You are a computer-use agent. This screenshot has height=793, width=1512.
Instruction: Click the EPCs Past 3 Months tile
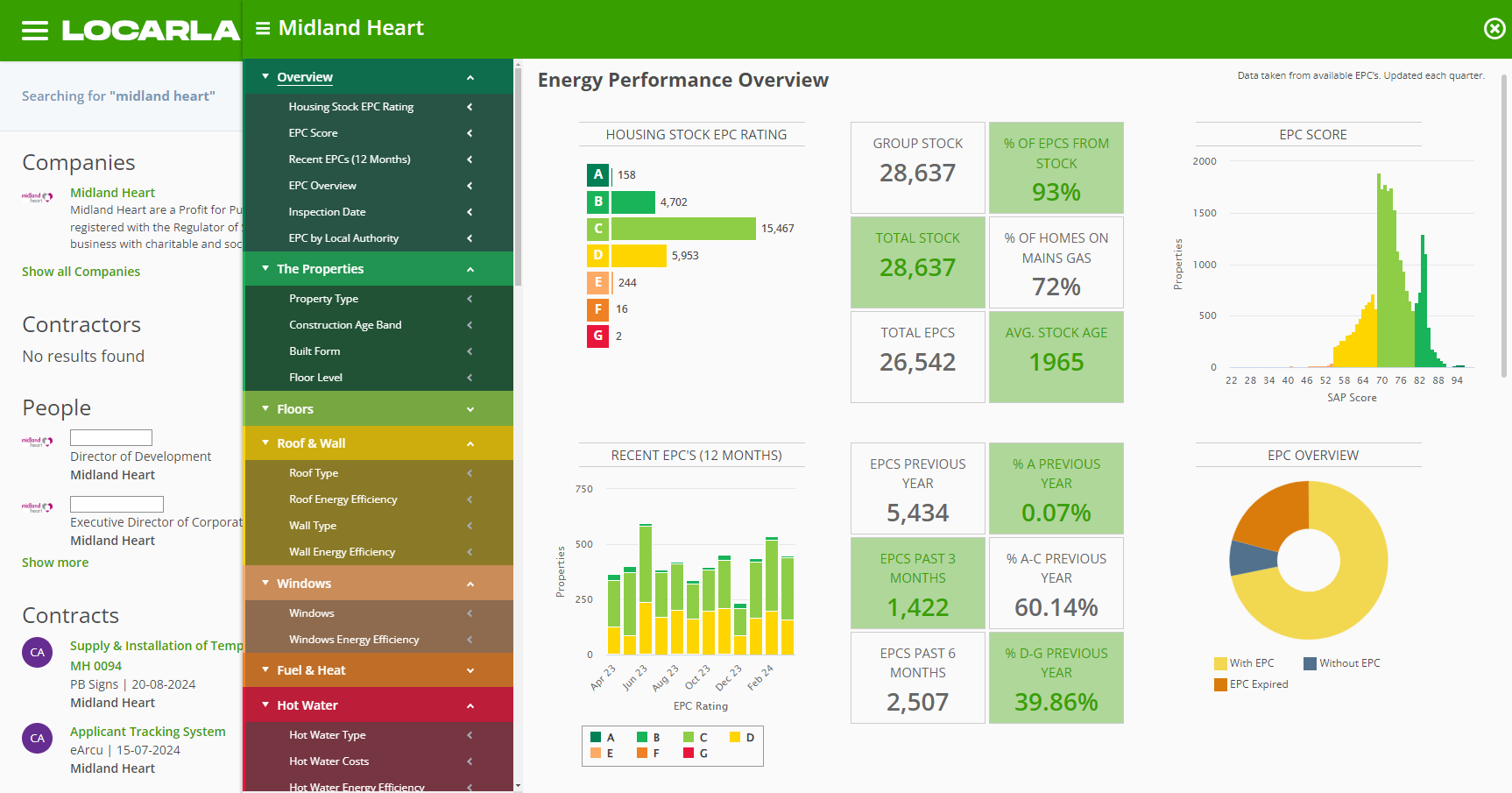click(918, 583)
